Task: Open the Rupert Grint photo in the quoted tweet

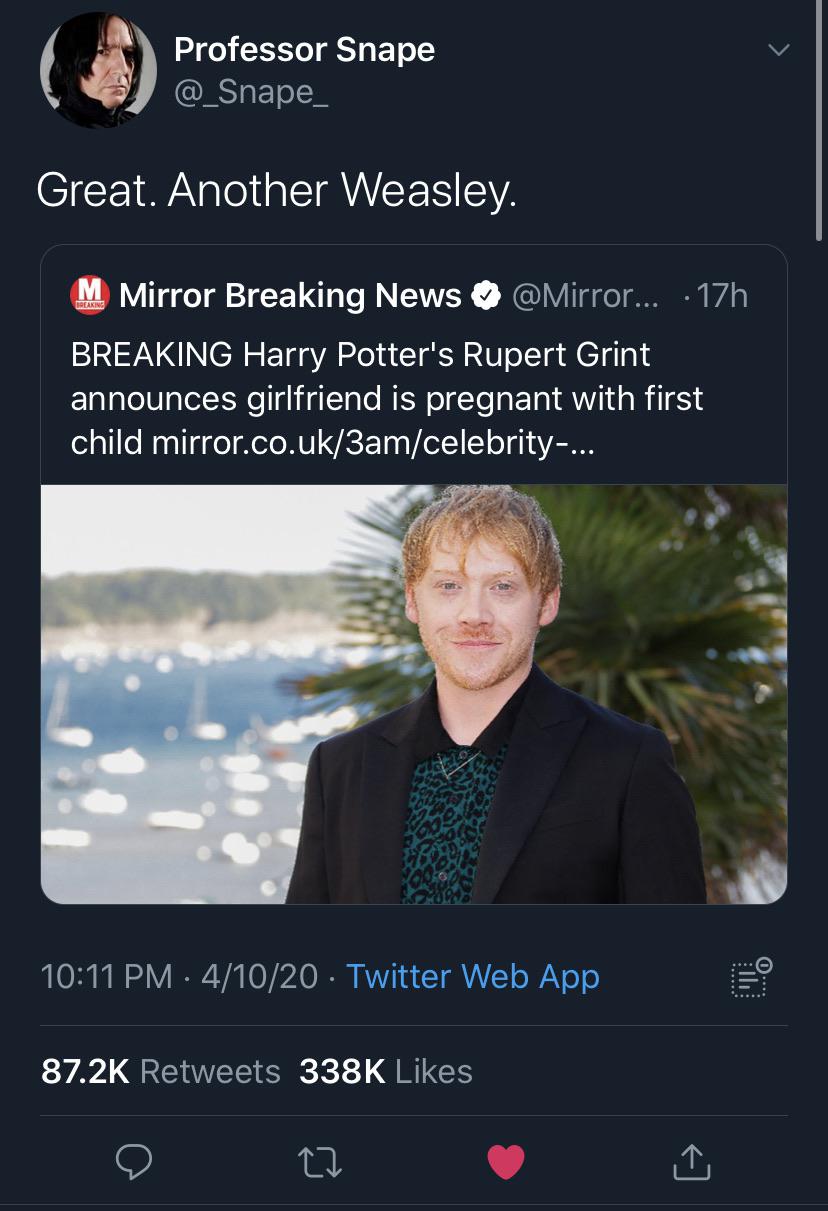Action: [414, 694]
